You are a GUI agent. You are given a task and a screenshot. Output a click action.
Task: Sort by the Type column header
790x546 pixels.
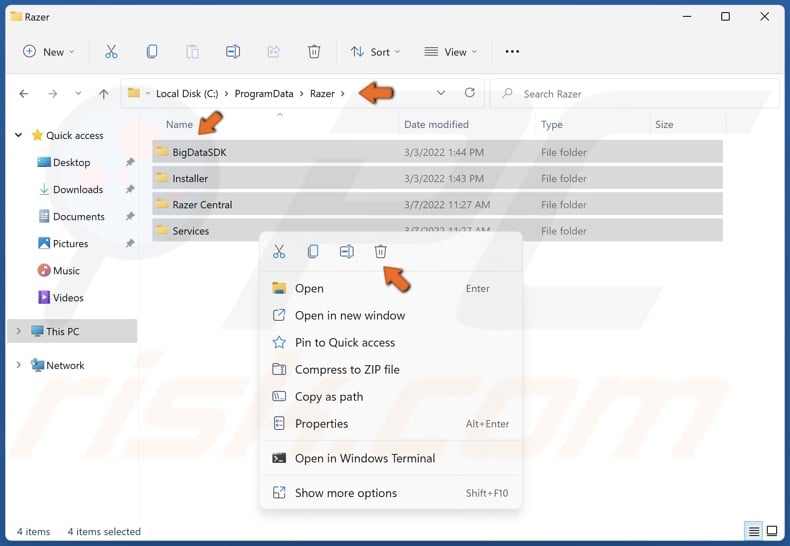[552, 124]
